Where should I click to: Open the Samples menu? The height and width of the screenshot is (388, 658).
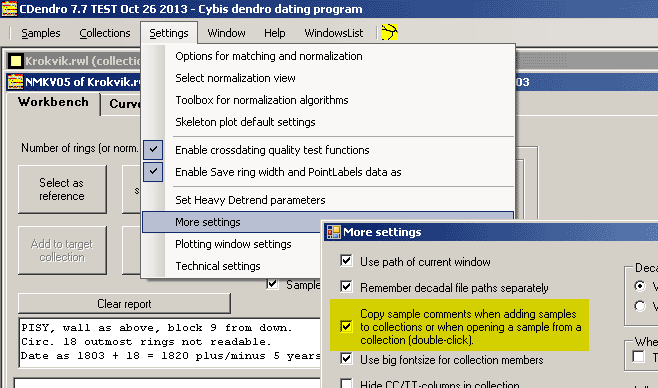(x=41, y=33)
